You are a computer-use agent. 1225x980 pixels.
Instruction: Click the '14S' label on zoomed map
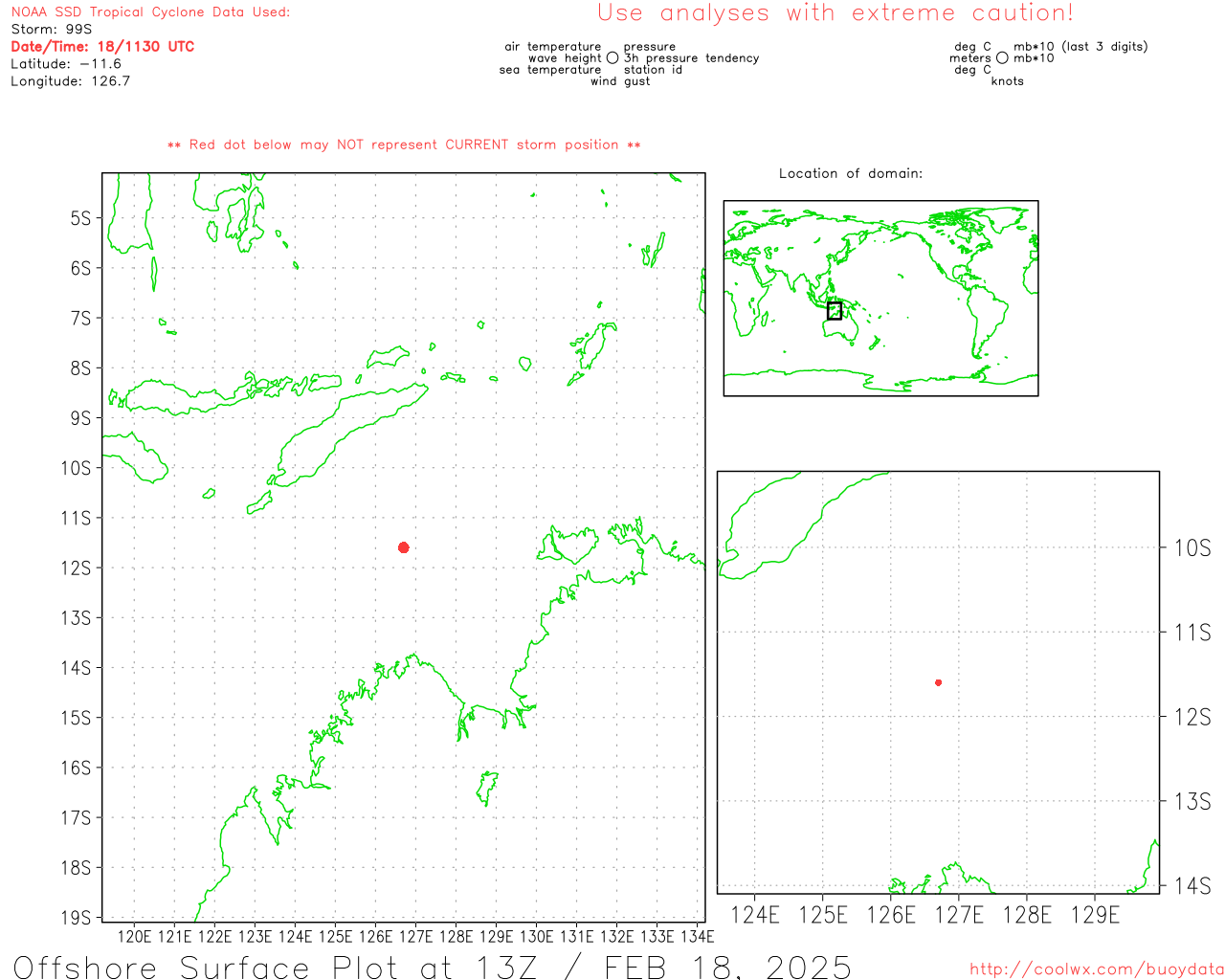(x=1192, y=886)
